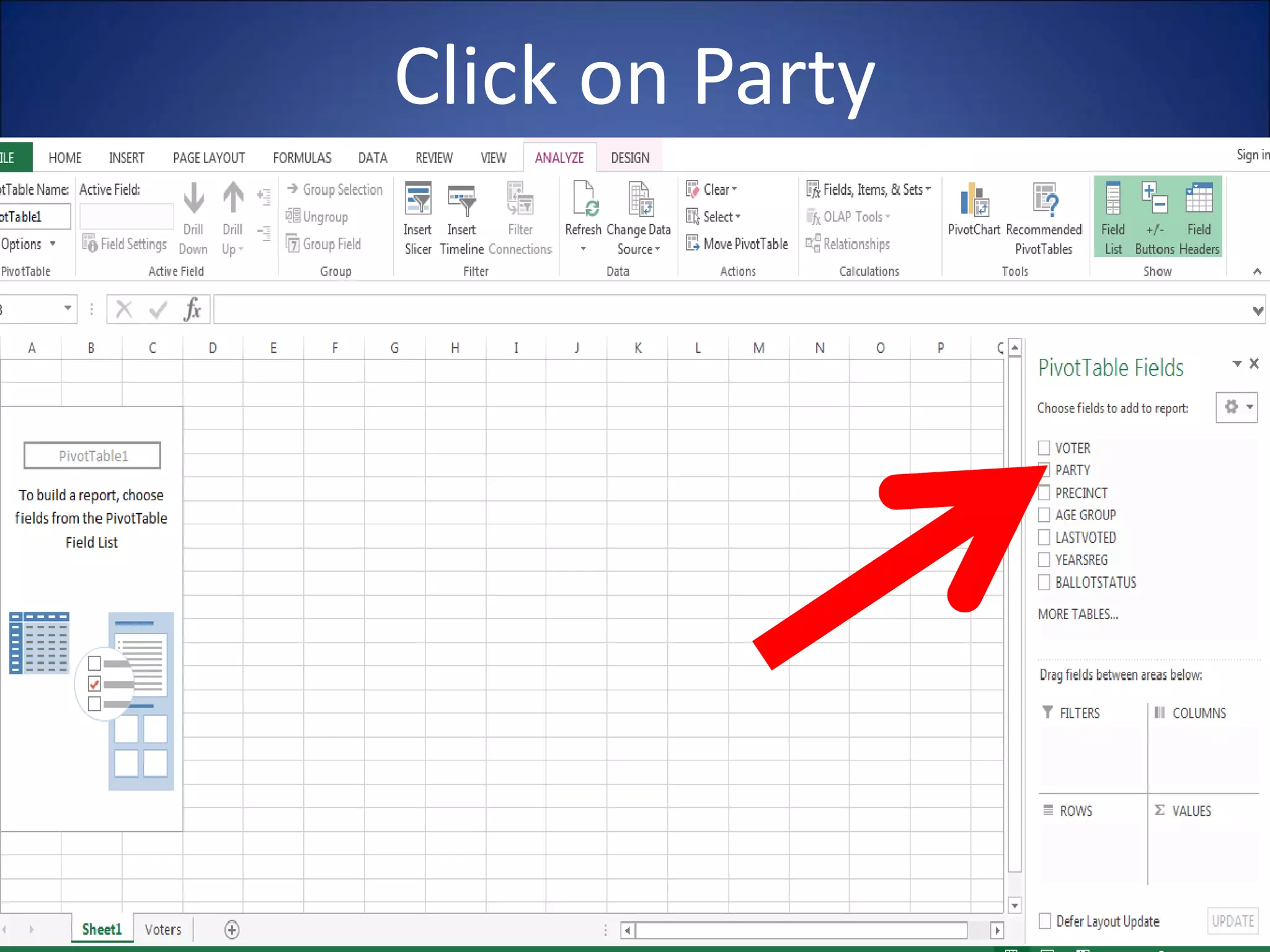The width and height of the screenshot is (1270, 952).
Task: Select column D header
Action: click(213, 348)
